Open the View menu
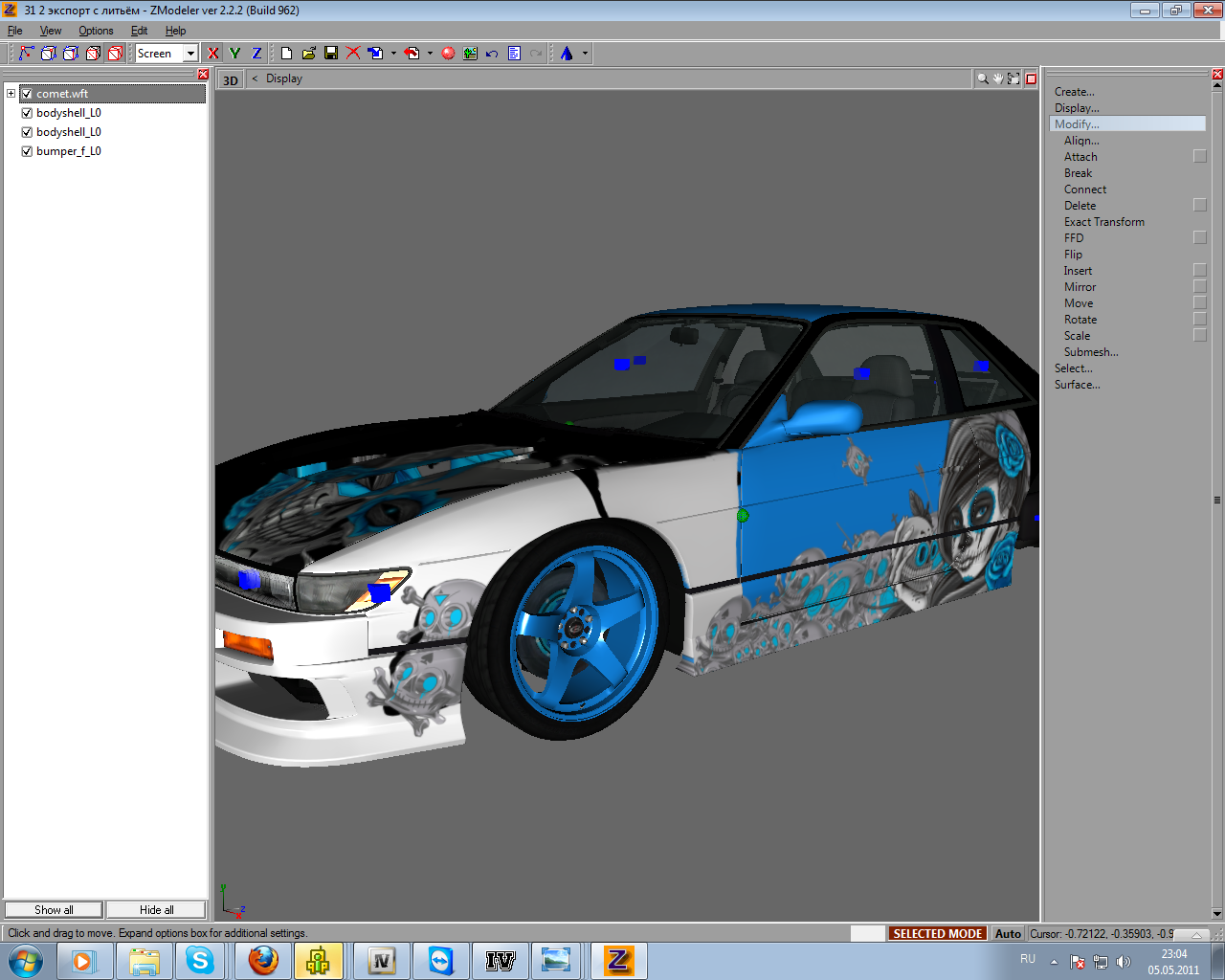This screenshot has height=980, width=1225. pyautogui.click(x=50, y=31)
